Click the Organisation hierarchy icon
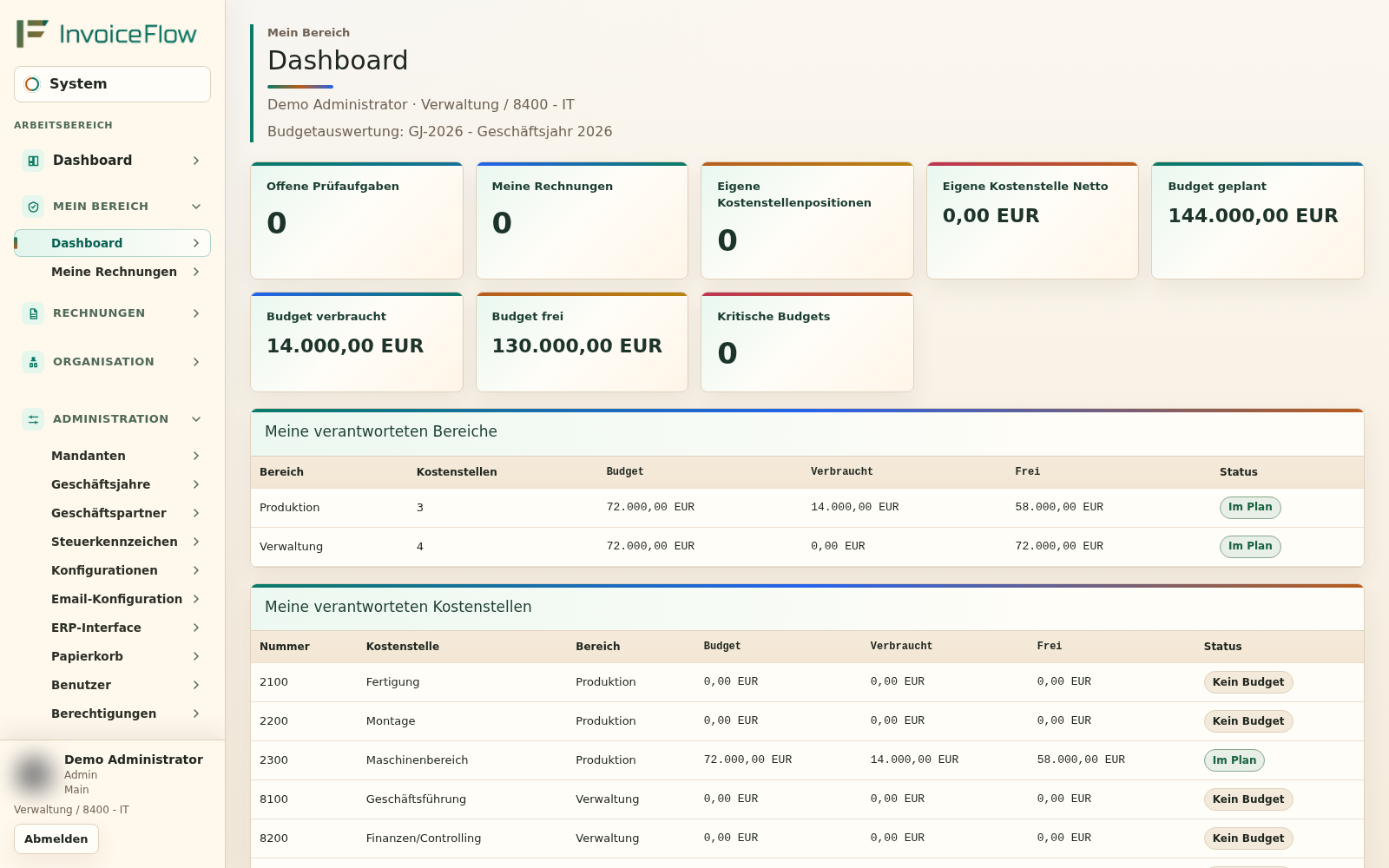The image size is (1389, 868). [33, 362]
